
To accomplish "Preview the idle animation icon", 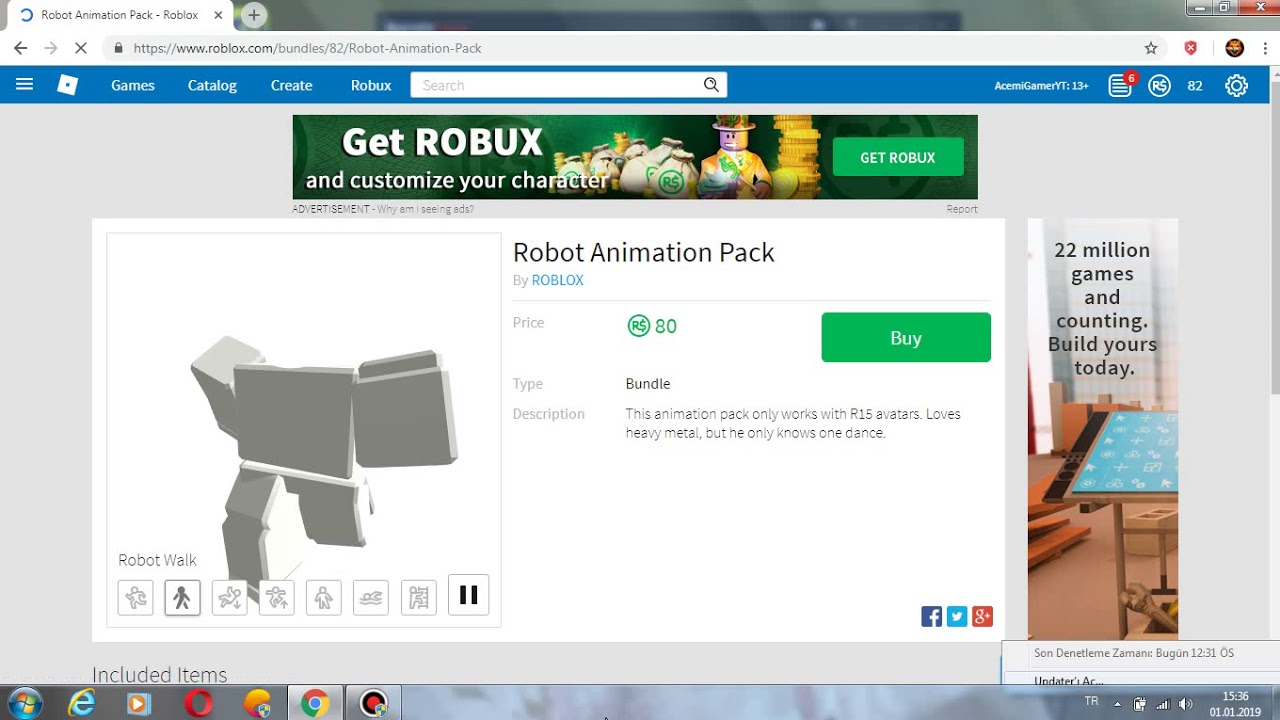I will point(324,598).
